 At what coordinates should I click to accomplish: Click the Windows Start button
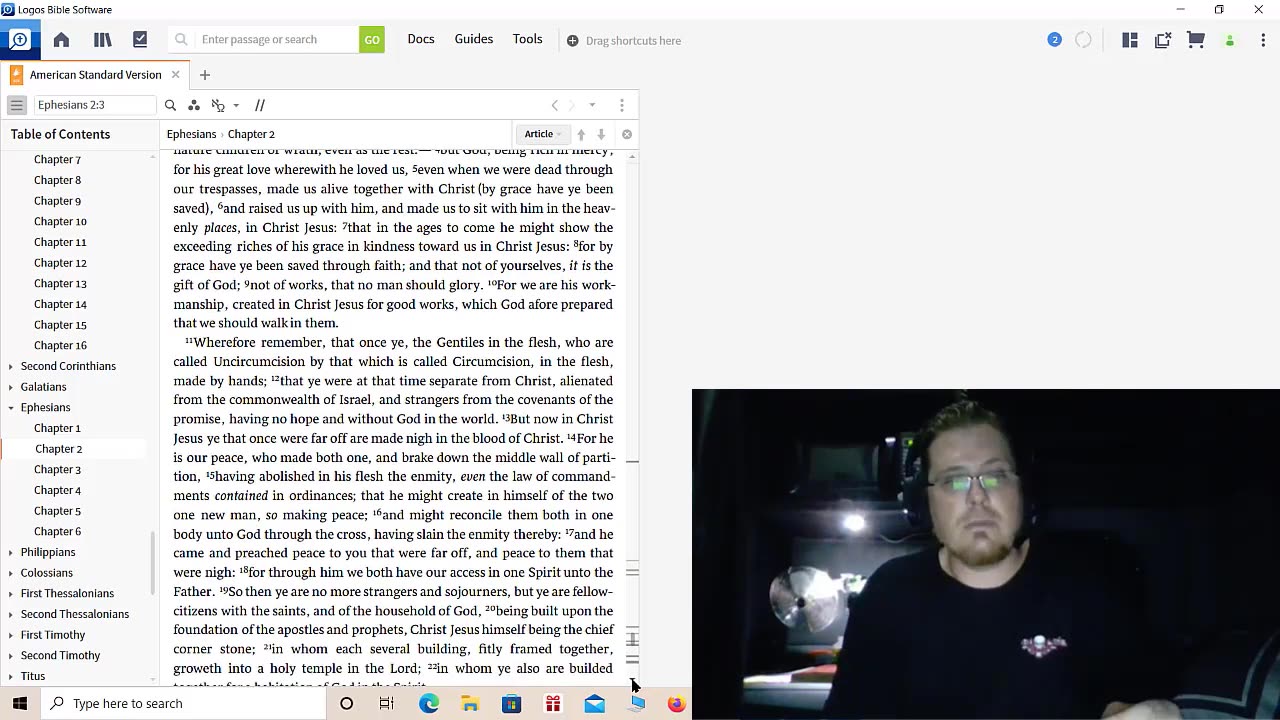(20, 704)
